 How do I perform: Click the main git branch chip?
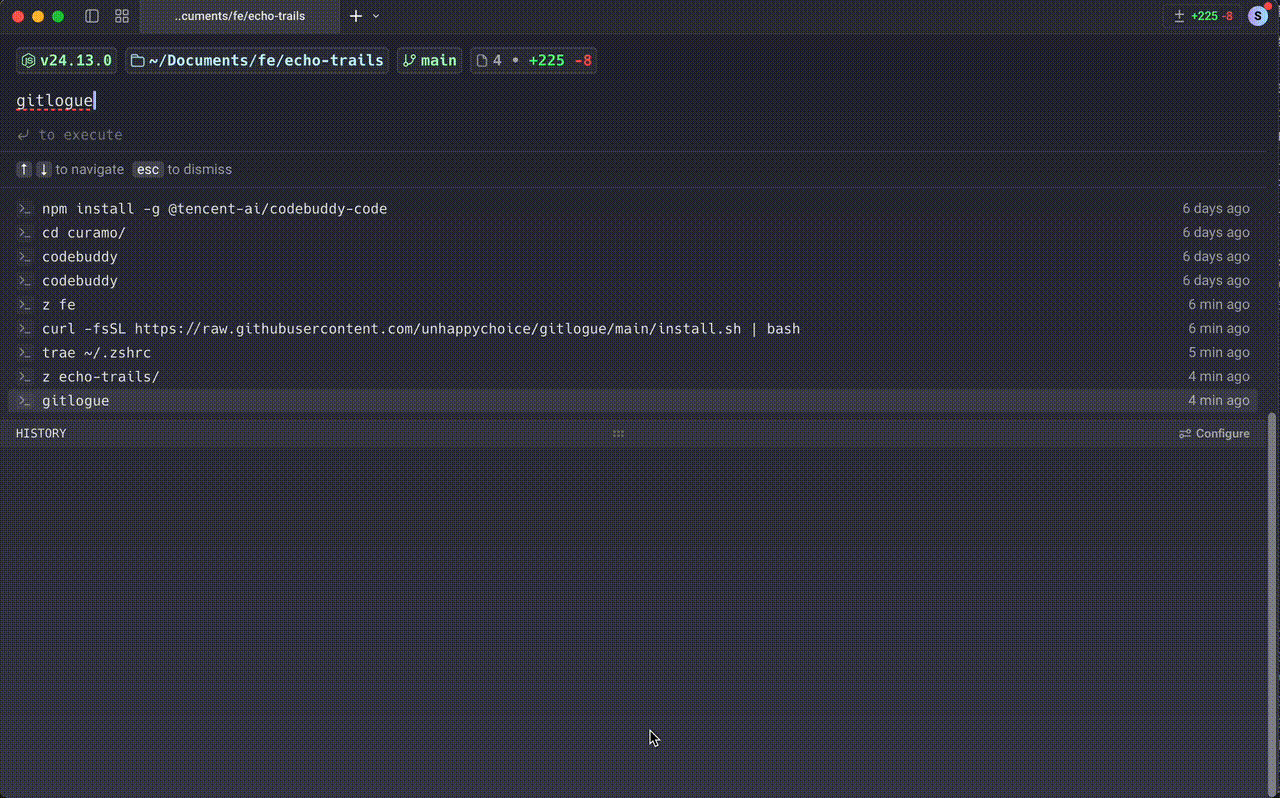(x=429, y=61)
